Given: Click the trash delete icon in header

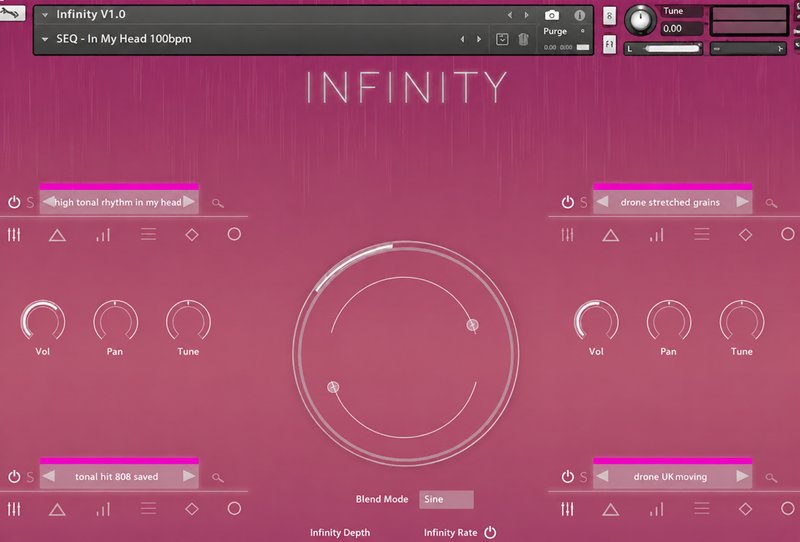Looking at the screenshot, I should (523, 39).
